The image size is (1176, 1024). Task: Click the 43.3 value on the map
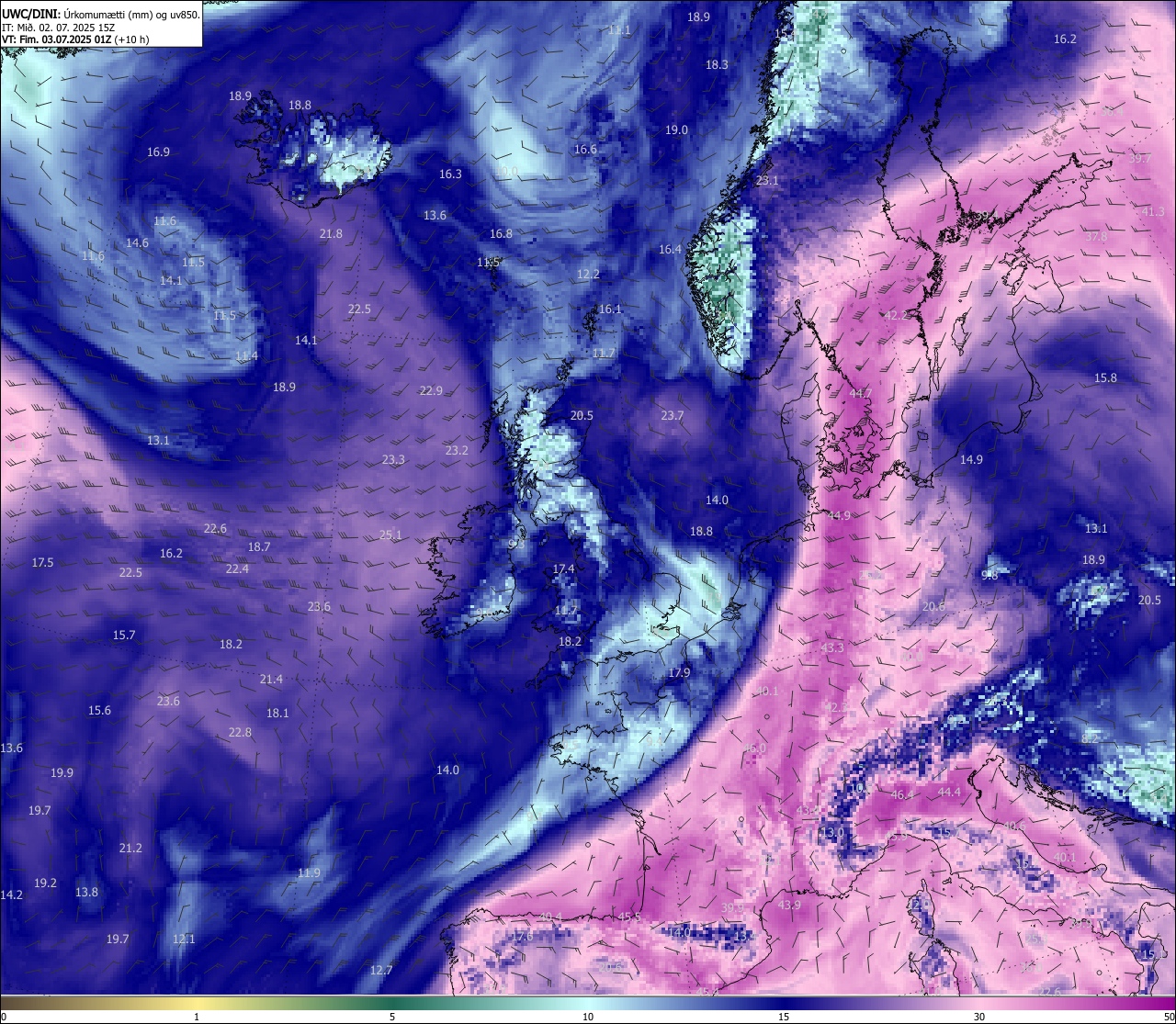[x=832, y=647]
